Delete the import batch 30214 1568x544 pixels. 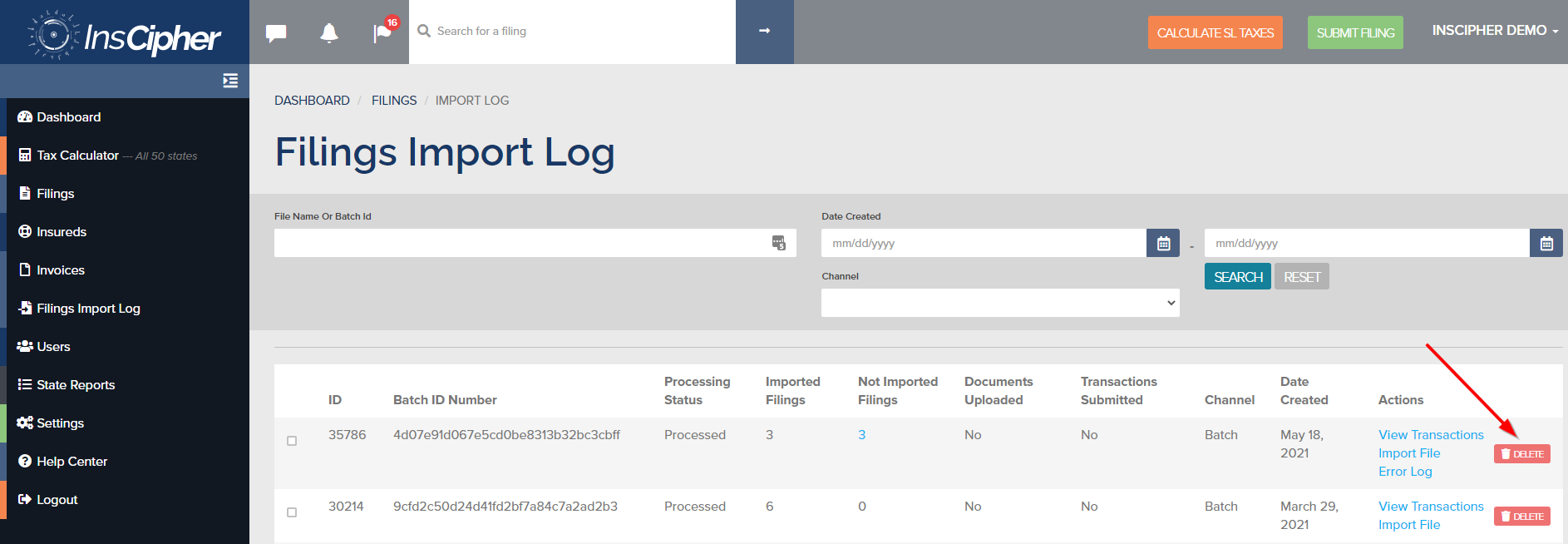[x=1522, y=516]
